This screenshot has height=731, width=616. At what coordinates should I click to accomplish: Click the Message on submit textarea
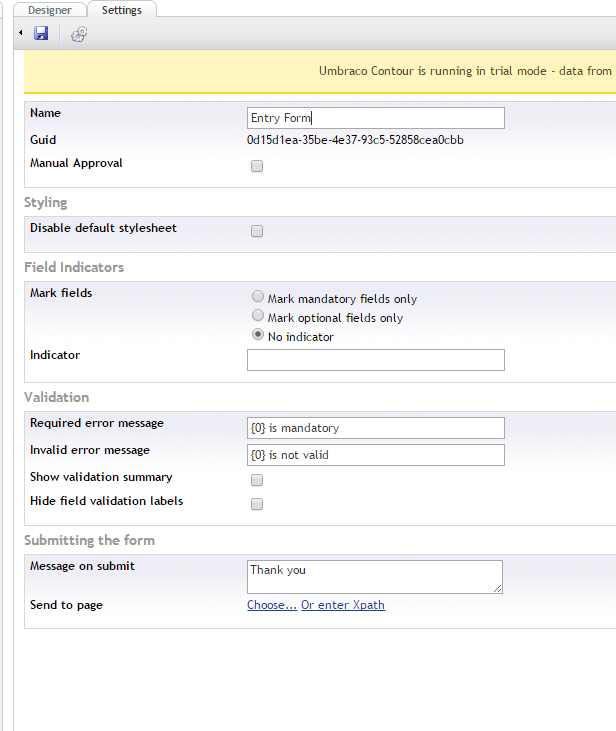point(374,576)
